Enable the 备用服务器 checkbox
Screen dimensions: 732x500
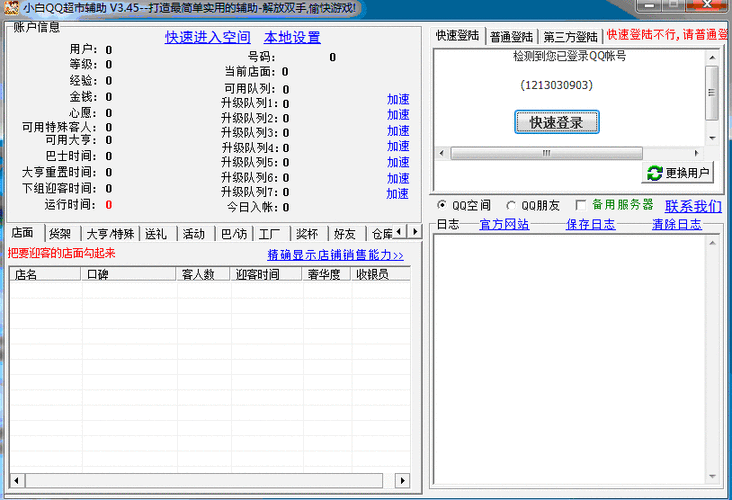(581, 205)
